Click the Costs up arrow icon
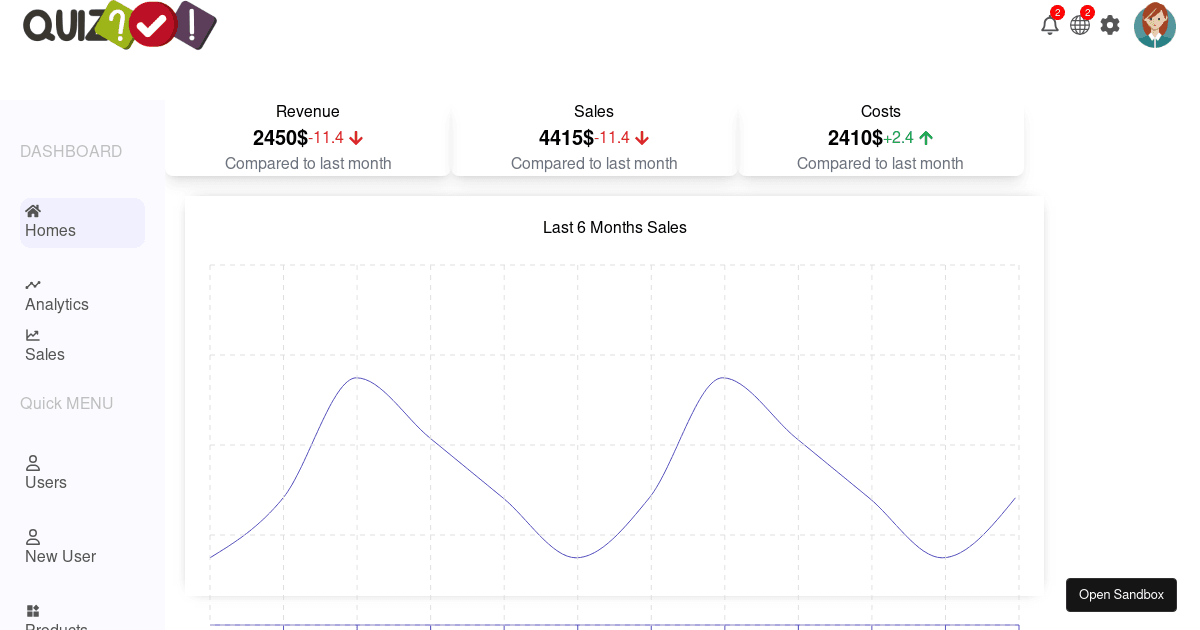Viewport: 1200px width, 630px height. (926, 138)
